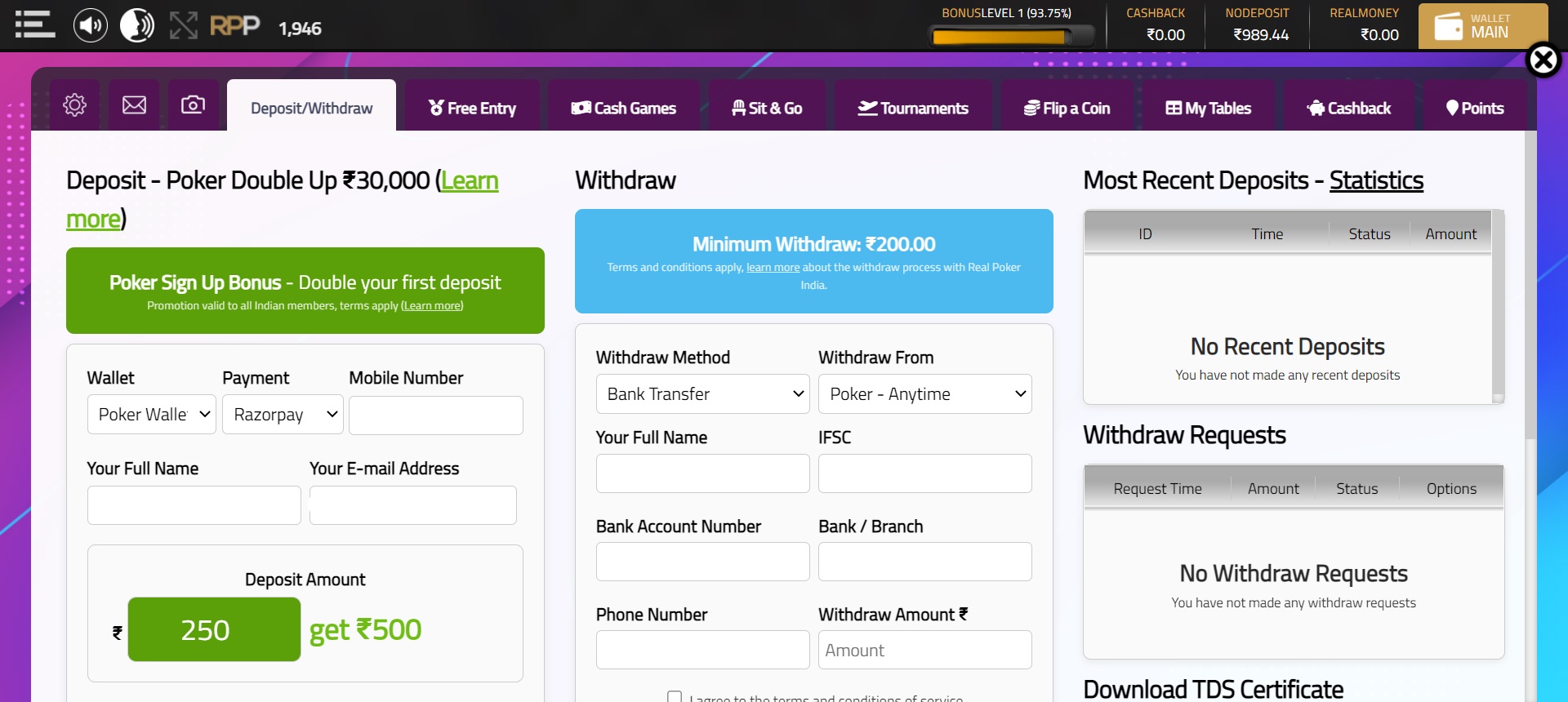Click the fullscreen expand arrows icon
This screenshot has height=702, width=1568.
pos(184,26)
